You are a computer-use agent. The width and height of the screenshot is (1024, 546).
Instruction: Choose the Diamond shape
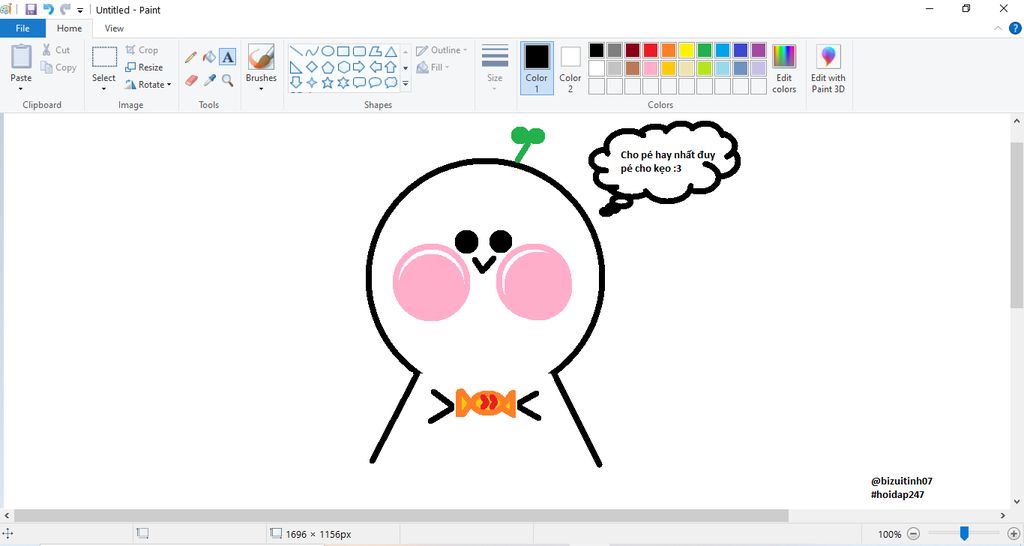312,67
